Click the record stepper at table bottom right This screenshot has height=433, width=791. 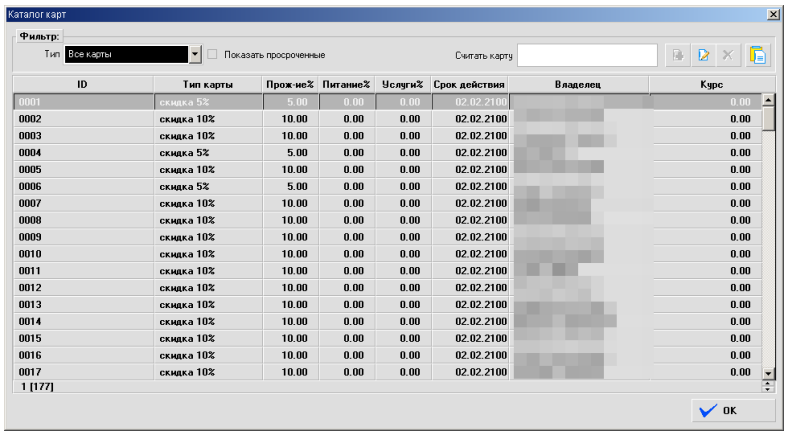tap(768, 386)
